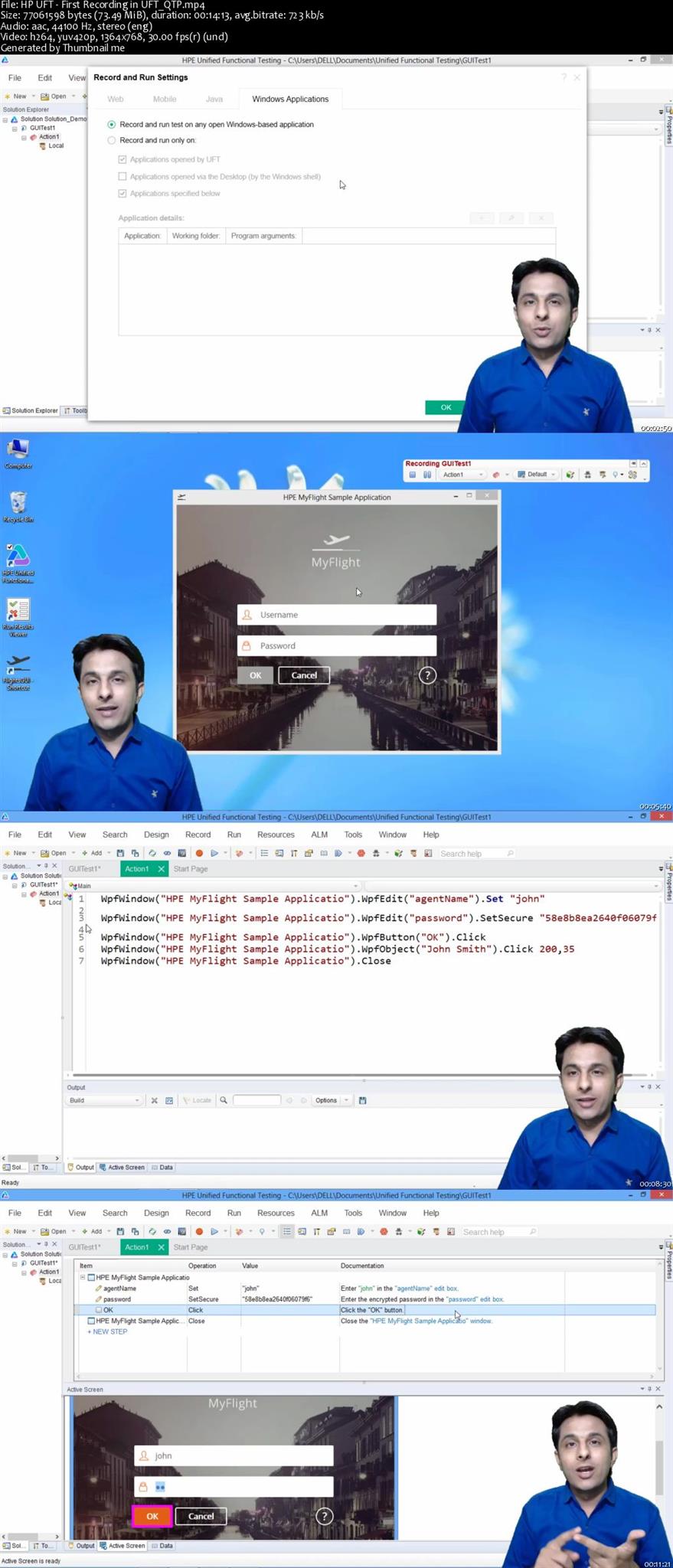Toggle 'Applications opened by UFT' checkbox
The image size is (673, 1568).
click(123, 159)
